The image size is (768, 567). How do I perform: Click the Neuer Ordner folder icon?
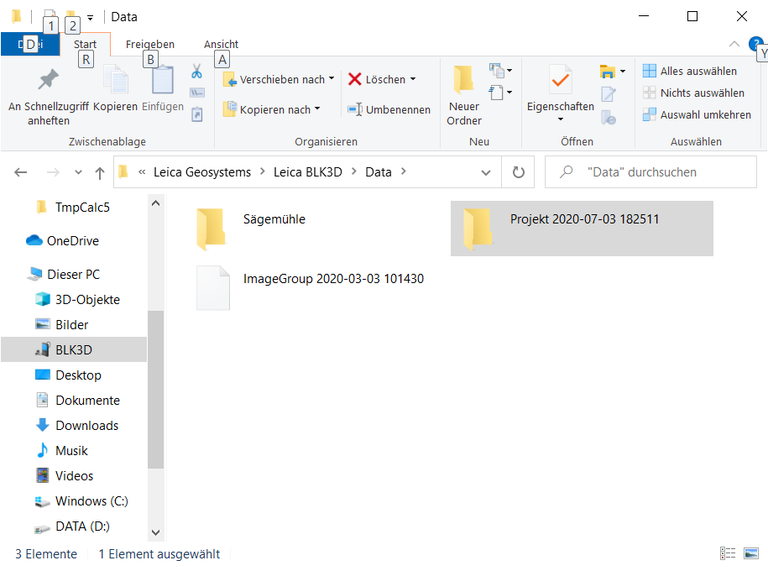pos(464,80)
